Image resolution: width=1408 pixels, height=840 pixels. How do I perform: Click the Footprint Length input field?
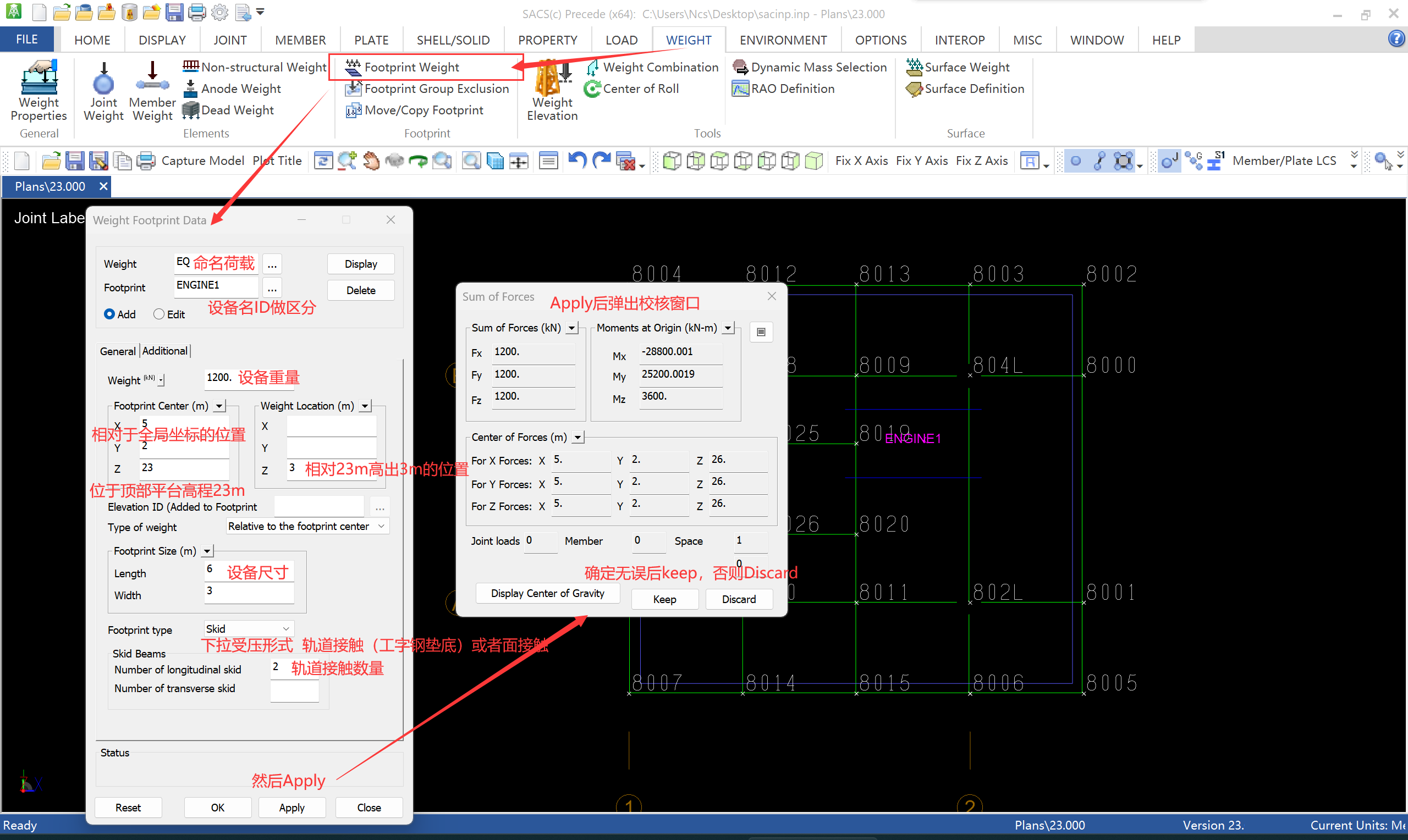click(249, 571)
